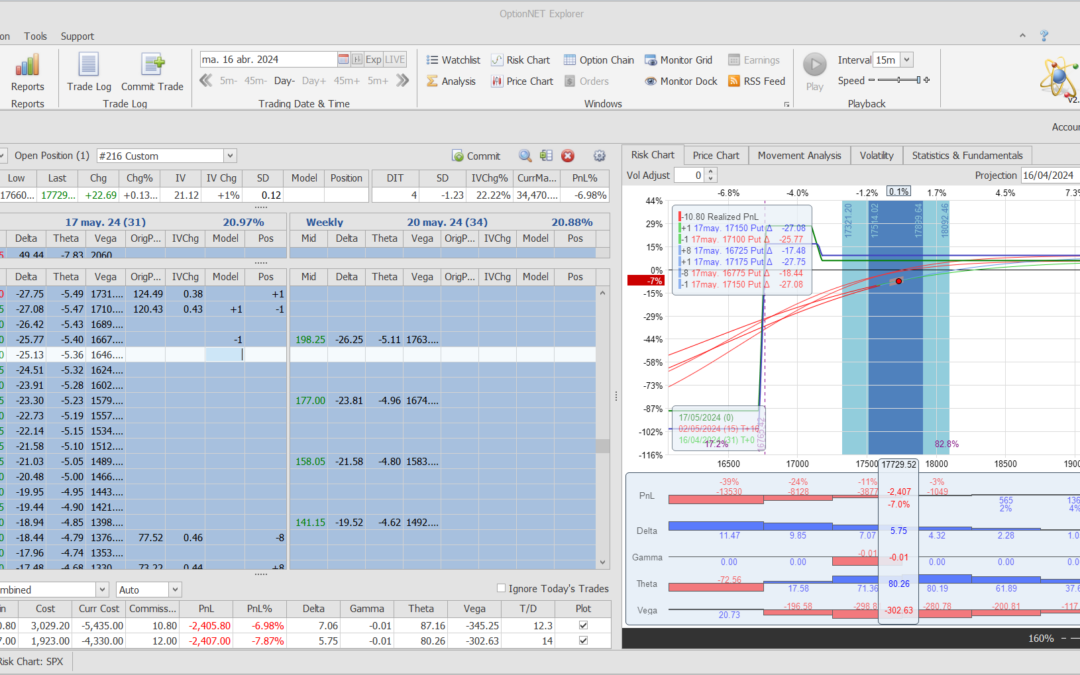Open the Support menu
This screenshot has width=1080, height=675.
[77, 36]
